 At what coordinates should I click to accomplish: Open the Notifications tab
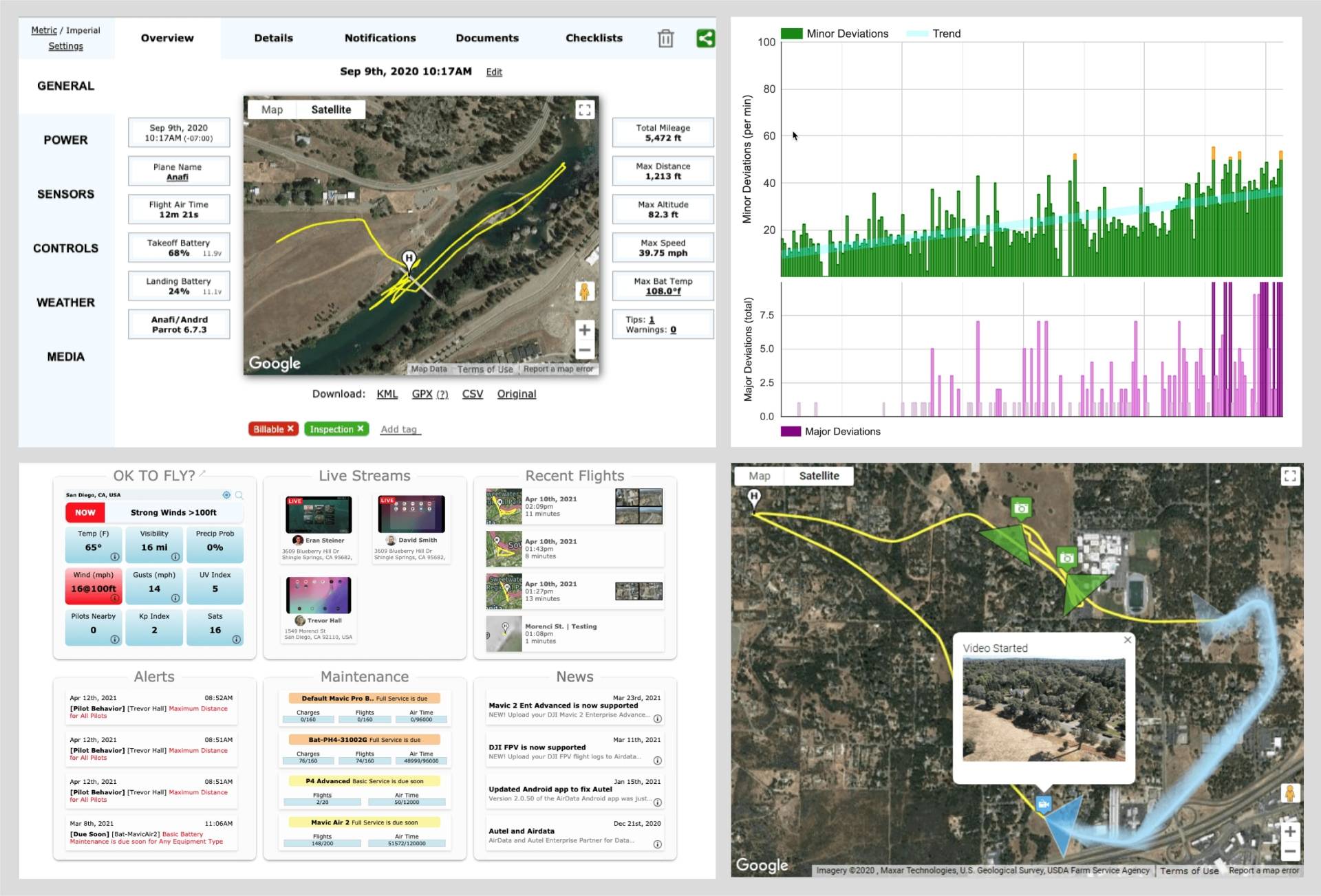pyautogui.click(x=380, y=39)
